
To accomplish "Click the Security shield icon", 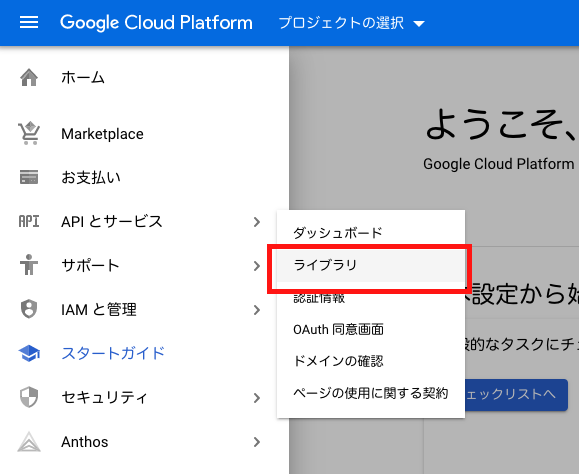I will (x=29, y=397).
